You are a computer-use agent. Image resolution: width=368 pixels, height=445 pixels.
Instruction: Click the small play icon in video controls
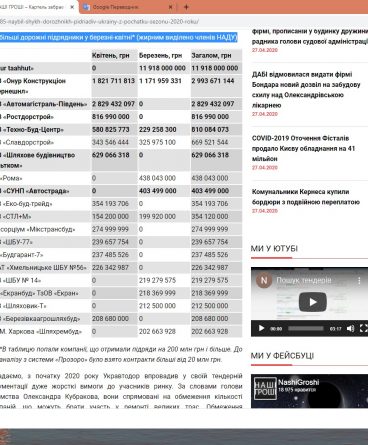point(261,328)
